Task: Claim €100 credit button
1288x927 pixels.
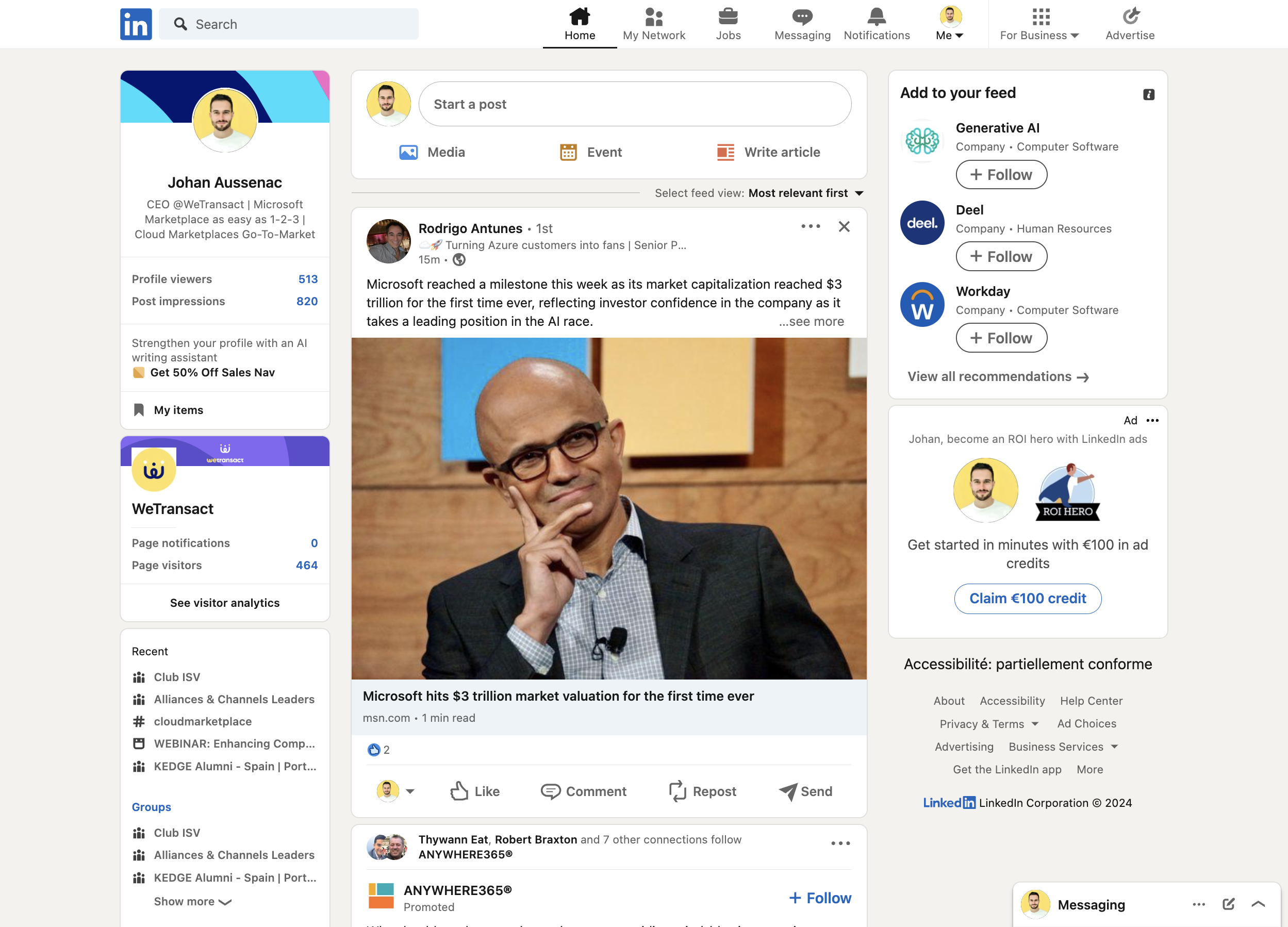Action: (1027, 599)
